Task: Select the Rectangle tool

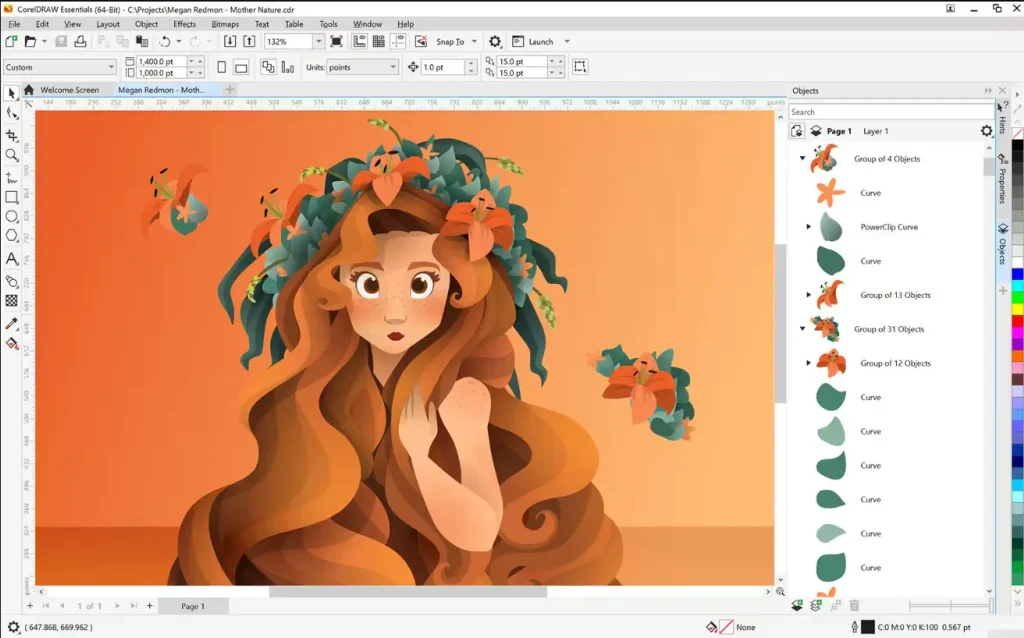Action: coord(11,197)
